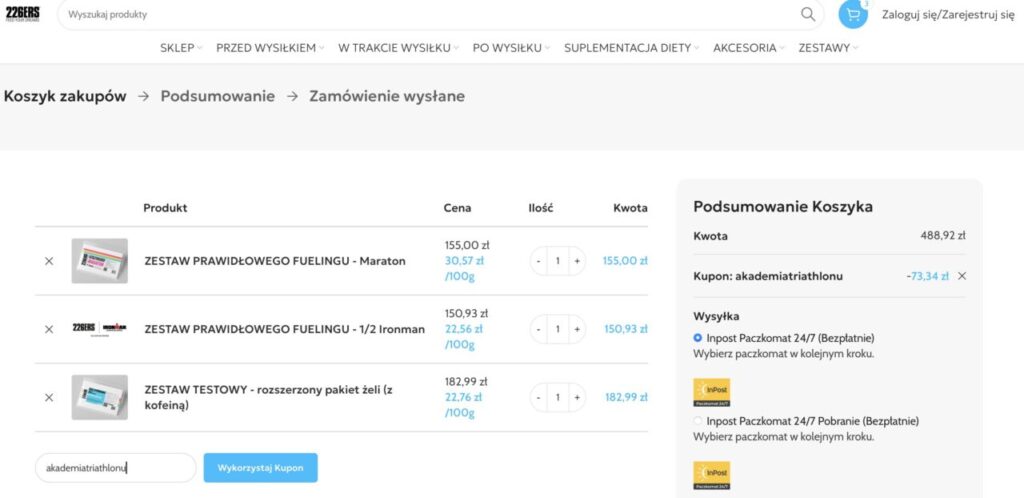Decrease 1/2 Ironman quantity with minus
The image size is (1024, 498).
(x=538, y=329)
